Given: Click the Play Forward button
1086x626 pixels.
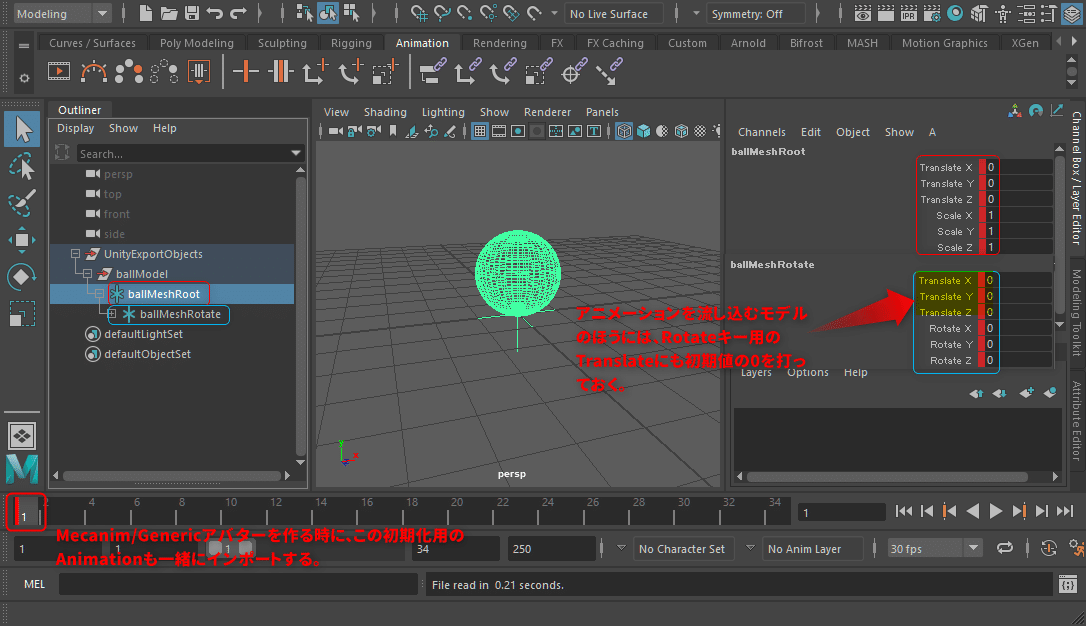Looking at the screenshot, I should pyautogui.click(x=996, y=511).
